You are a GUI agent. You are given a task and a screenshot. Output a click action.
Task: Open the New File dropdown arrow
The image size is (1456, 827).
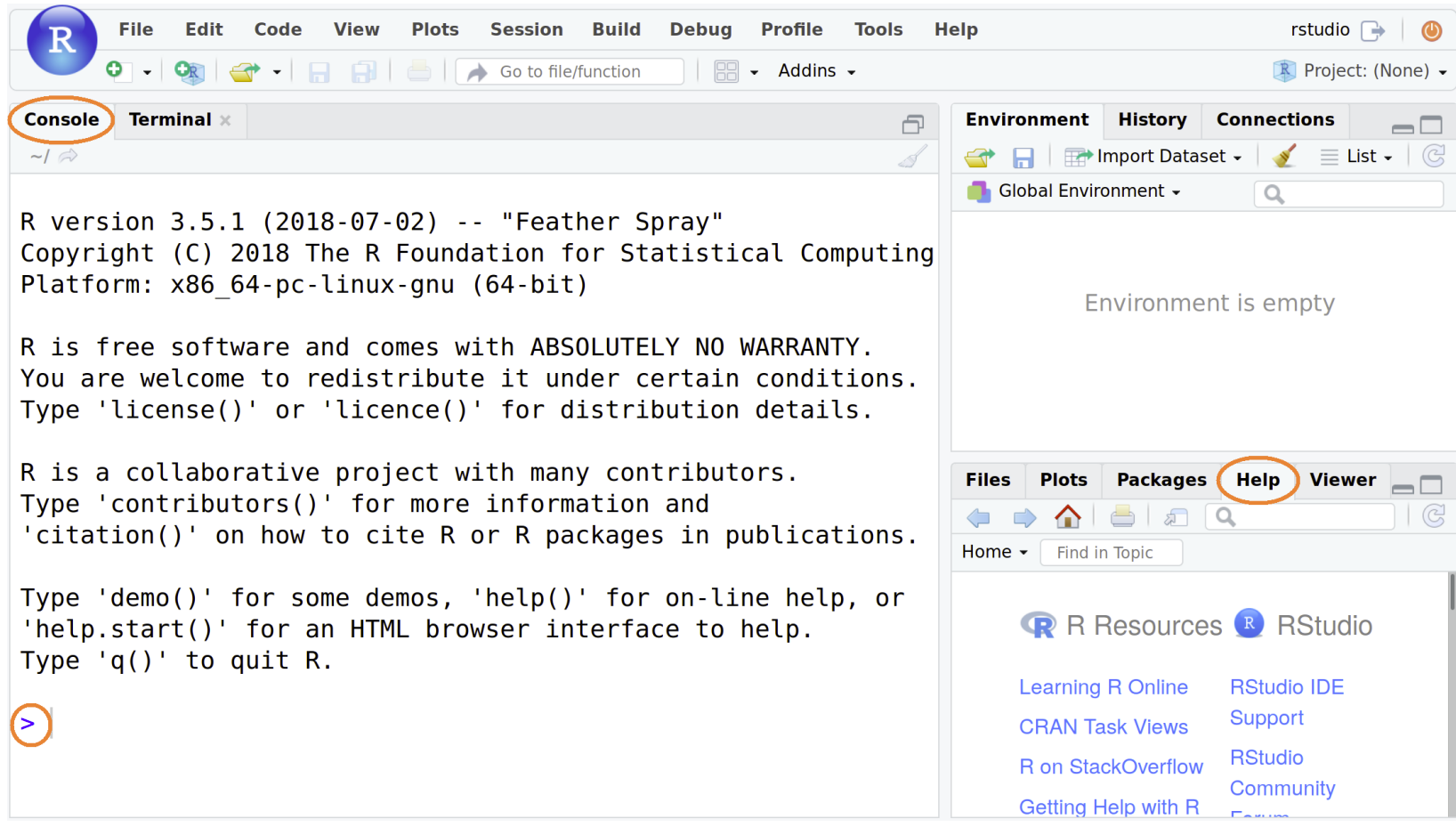[x=147, y=72]
